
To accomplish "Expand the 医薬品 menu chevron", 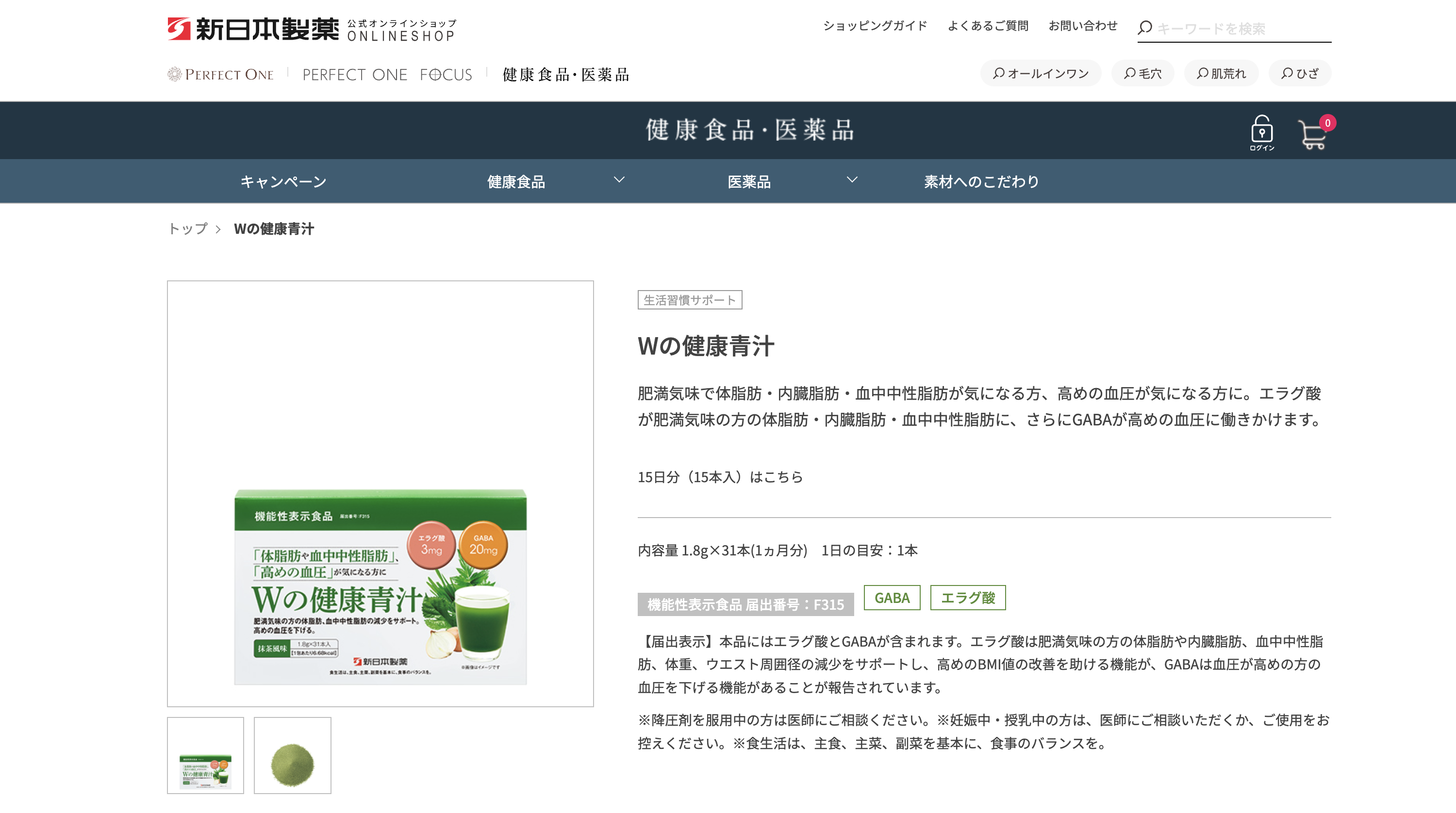I will [x=852, y=180].
